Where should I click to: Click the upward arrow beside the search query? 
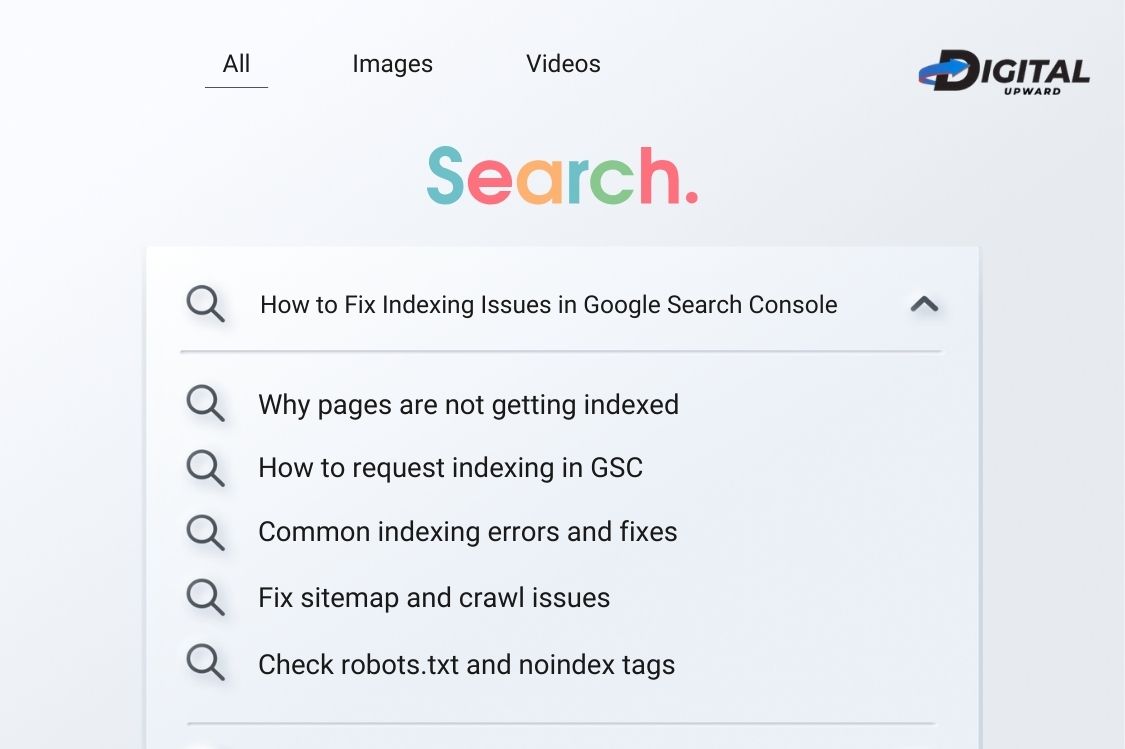pyautogui.click(x=923, y=304)
